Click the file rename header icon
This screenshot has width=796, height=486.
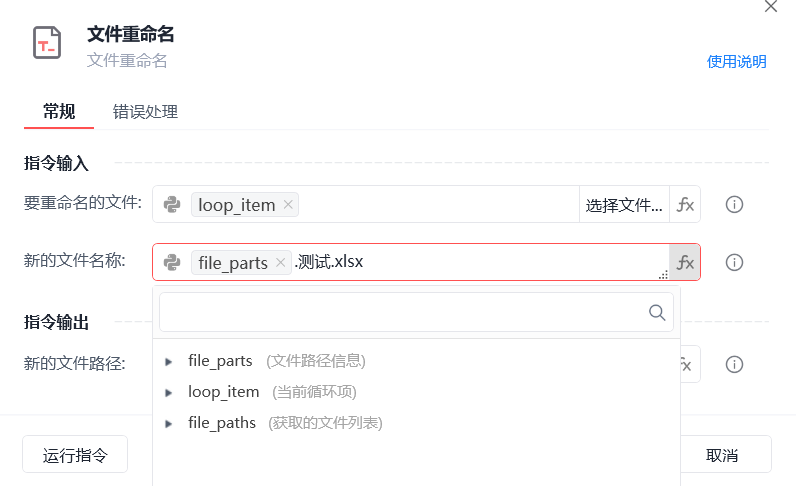point(47,42)
